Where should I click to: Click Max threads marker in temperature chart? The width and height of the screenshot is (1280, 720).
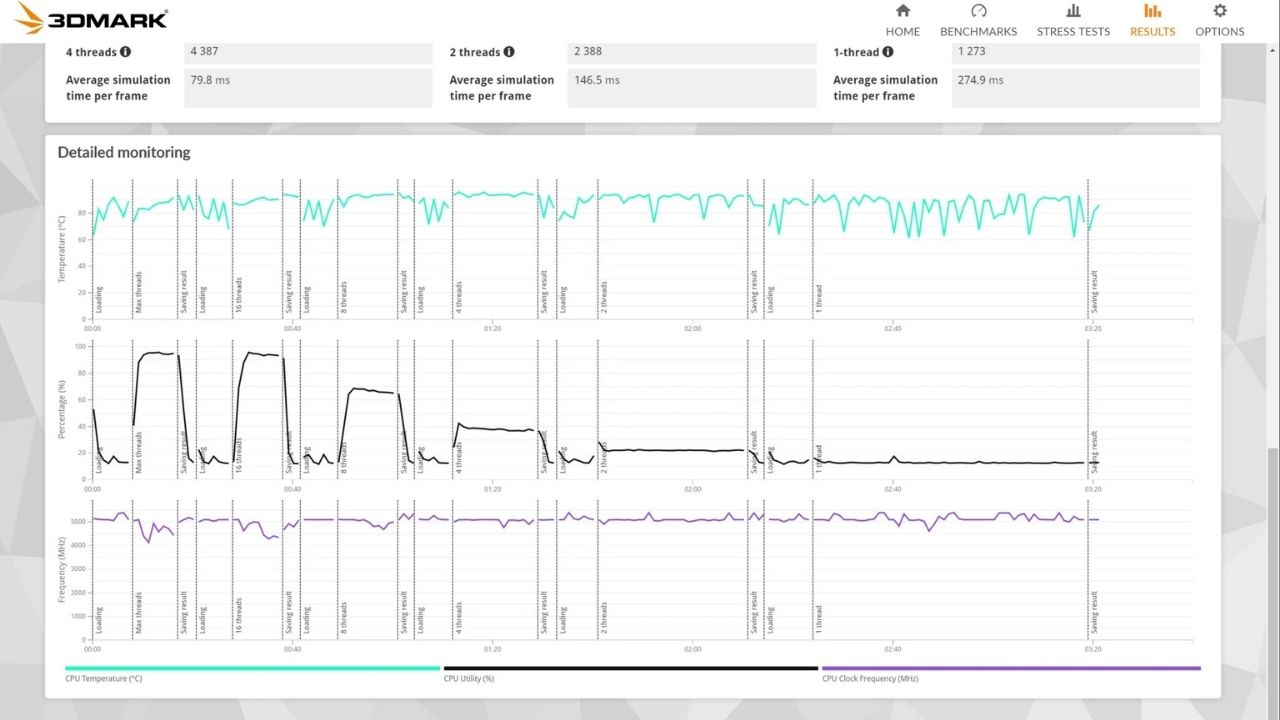tap(139, 290)
